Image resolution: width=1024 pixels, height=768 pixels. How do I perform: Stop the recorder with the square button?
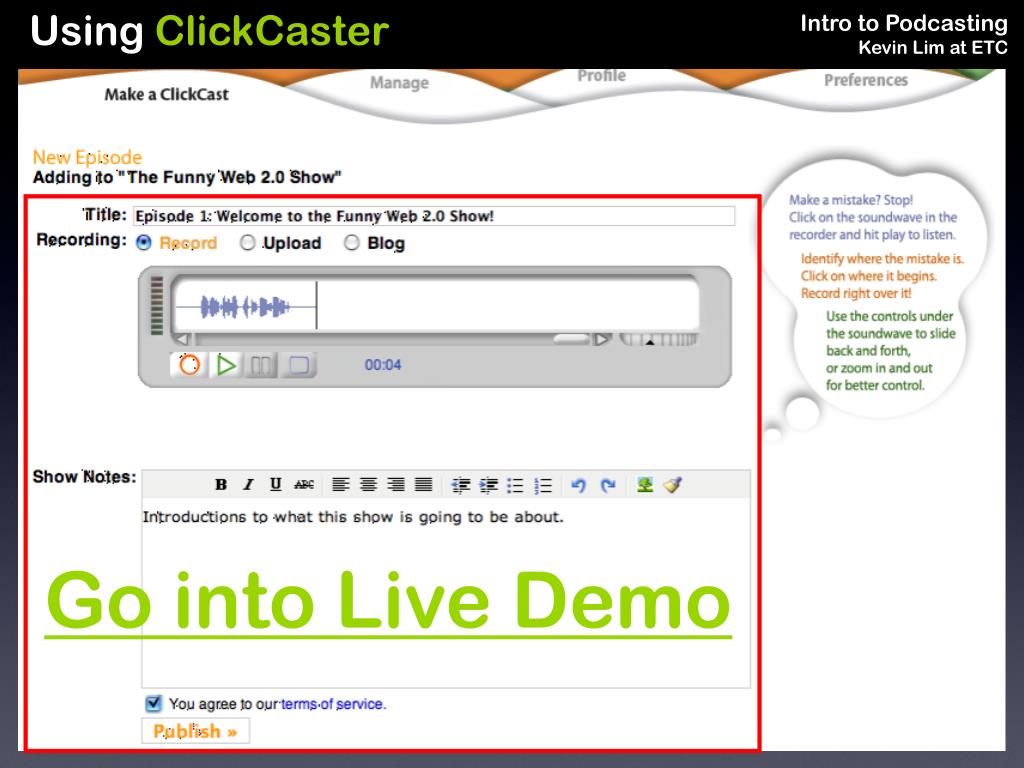(x=298, y=365)
